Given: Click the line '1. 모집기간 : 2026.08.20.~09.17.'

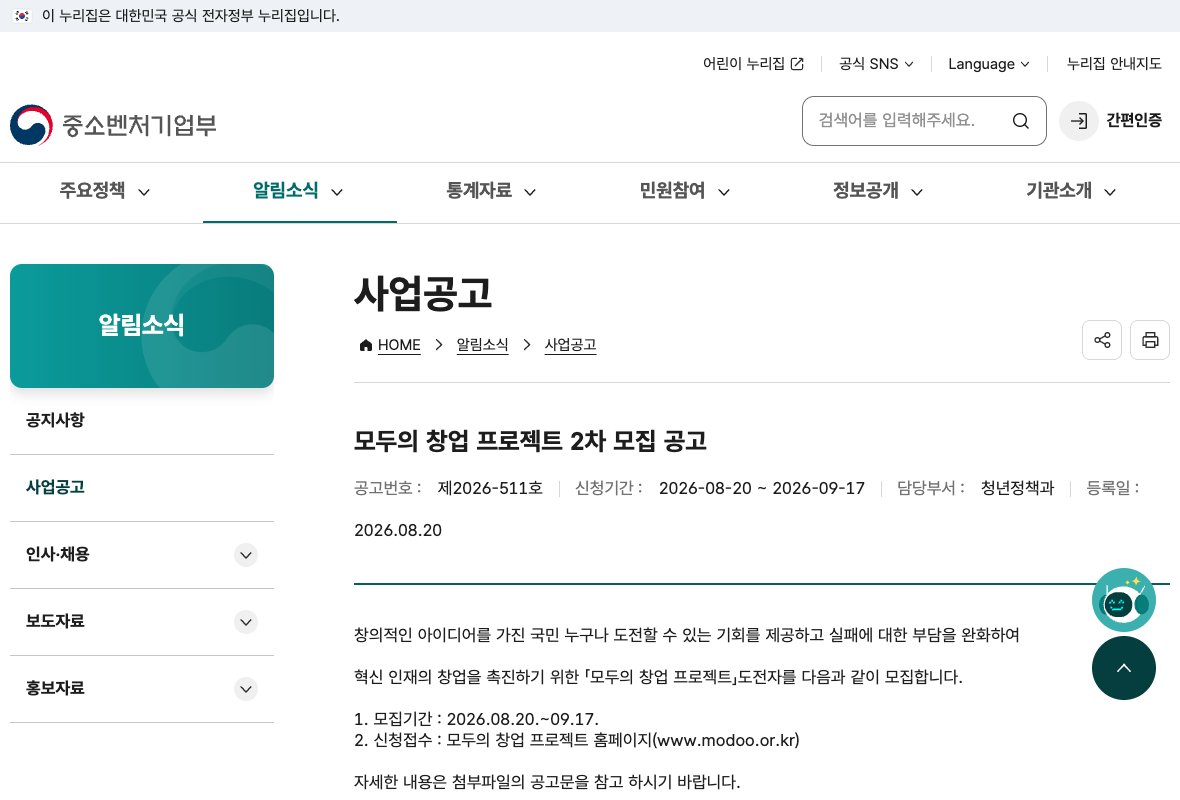Looking at the screenshot, I should (x=476, y=719).
